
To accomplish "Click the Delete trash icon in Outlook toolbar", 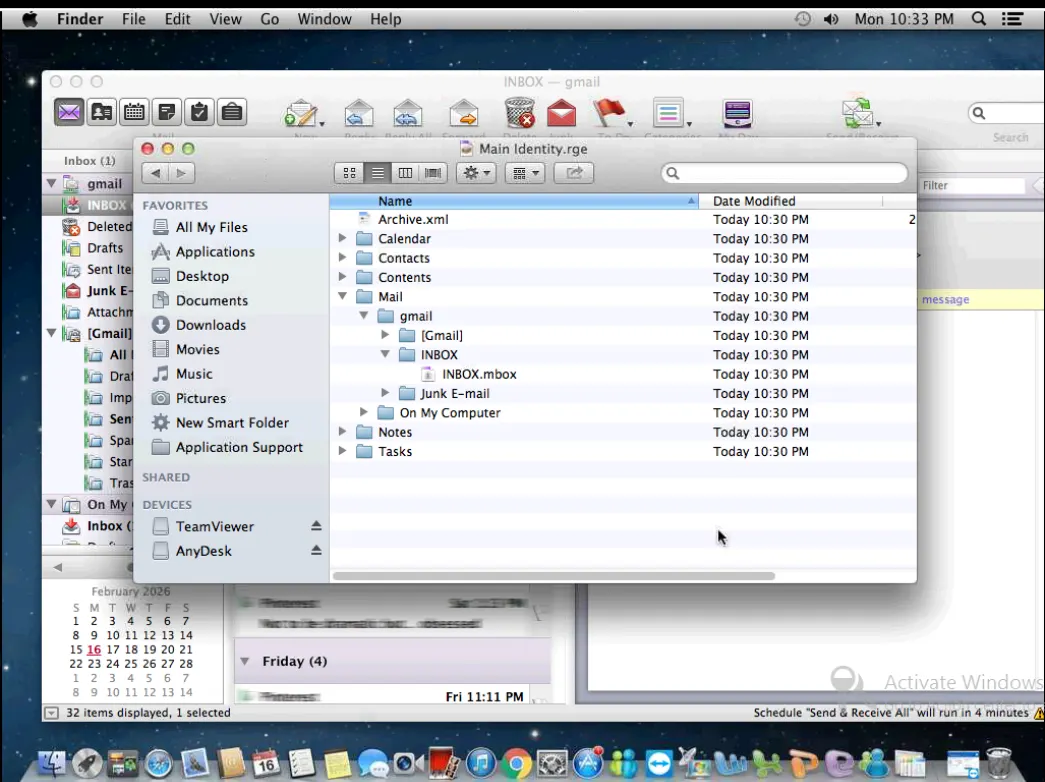I will pos(518,114).
